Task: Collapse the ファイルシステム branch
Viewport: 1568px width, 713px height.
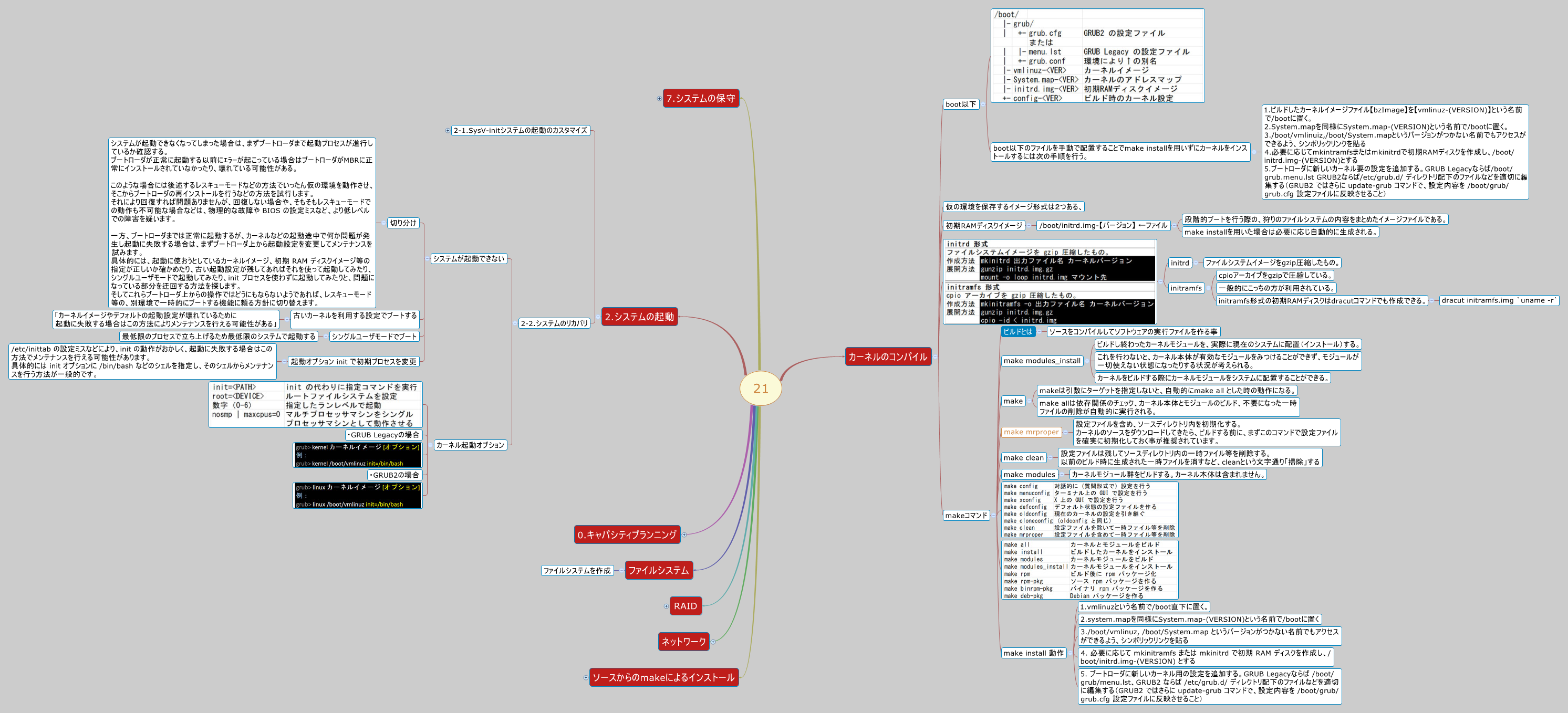Action: click(x=621, y=571)
